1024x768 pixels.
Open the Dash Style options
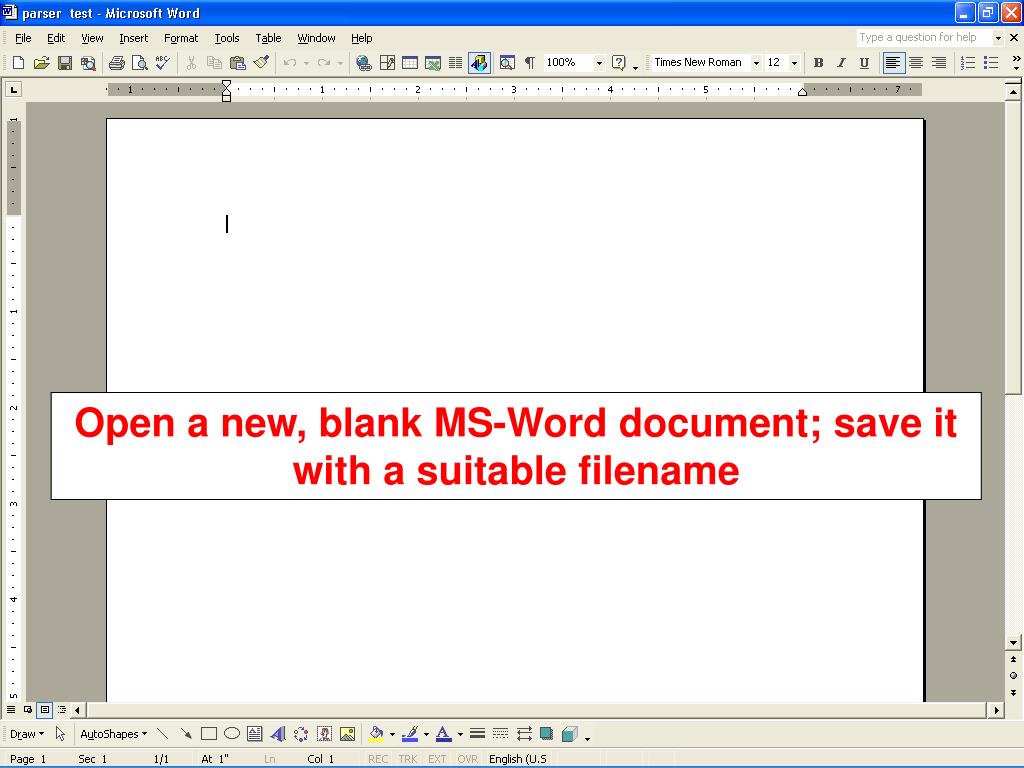click(x=500, y=734)
